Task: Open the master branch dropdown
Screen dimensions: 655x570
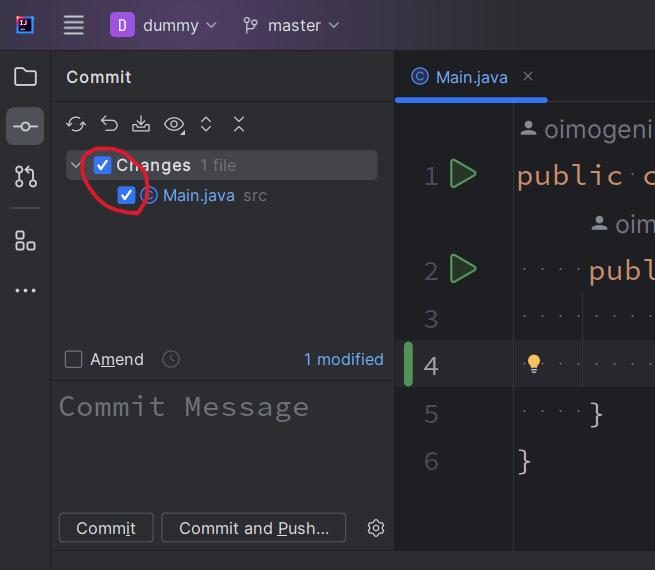Action: pyautogui.click(x=291, y=25)
